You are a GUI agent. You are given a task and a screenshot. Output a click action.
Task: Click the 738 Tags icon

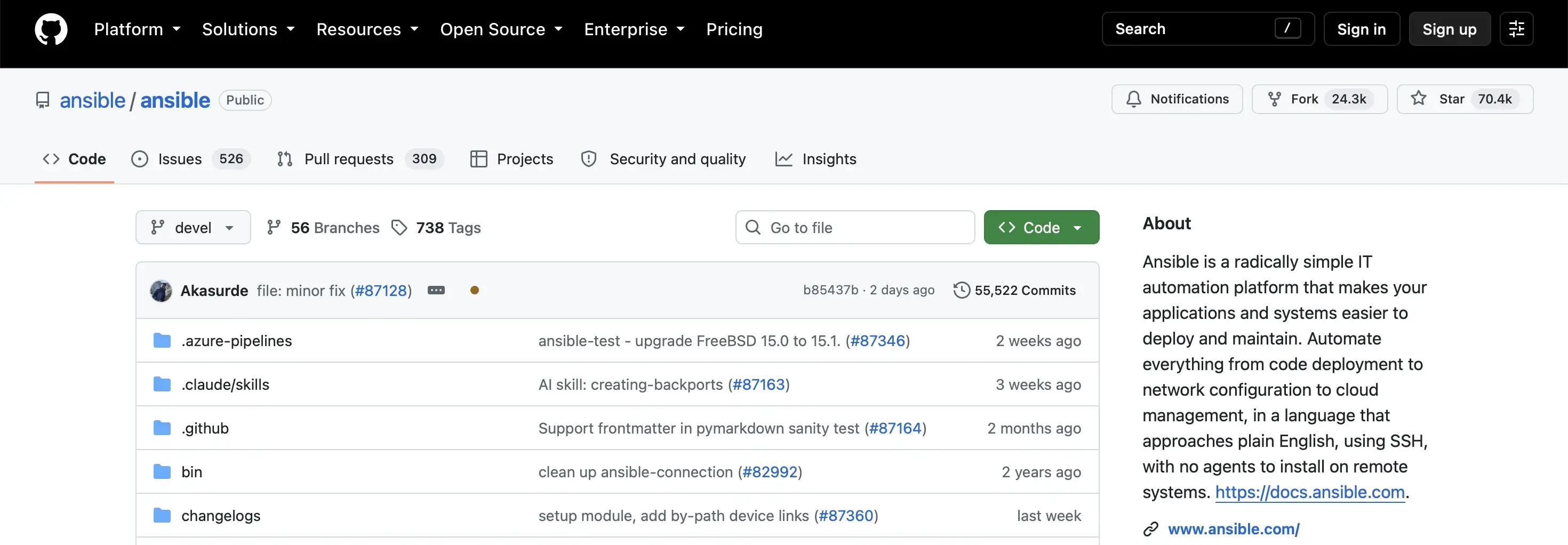tap(399, 228)
